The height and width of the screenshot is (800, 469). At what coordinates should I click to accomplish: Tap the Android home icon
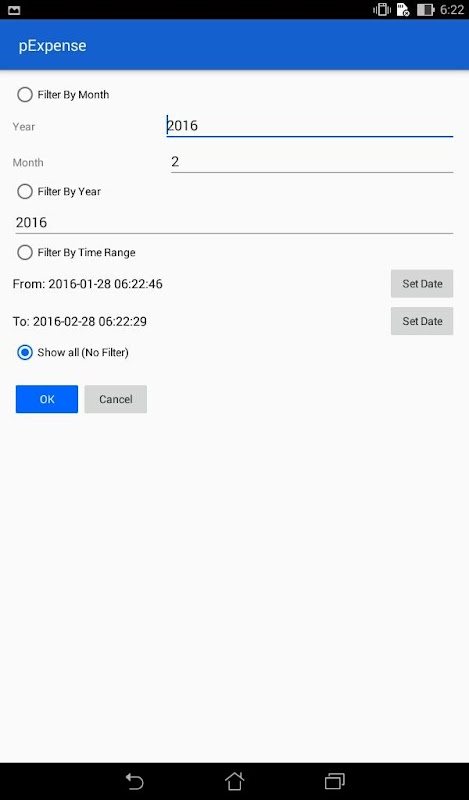(234, 781)
